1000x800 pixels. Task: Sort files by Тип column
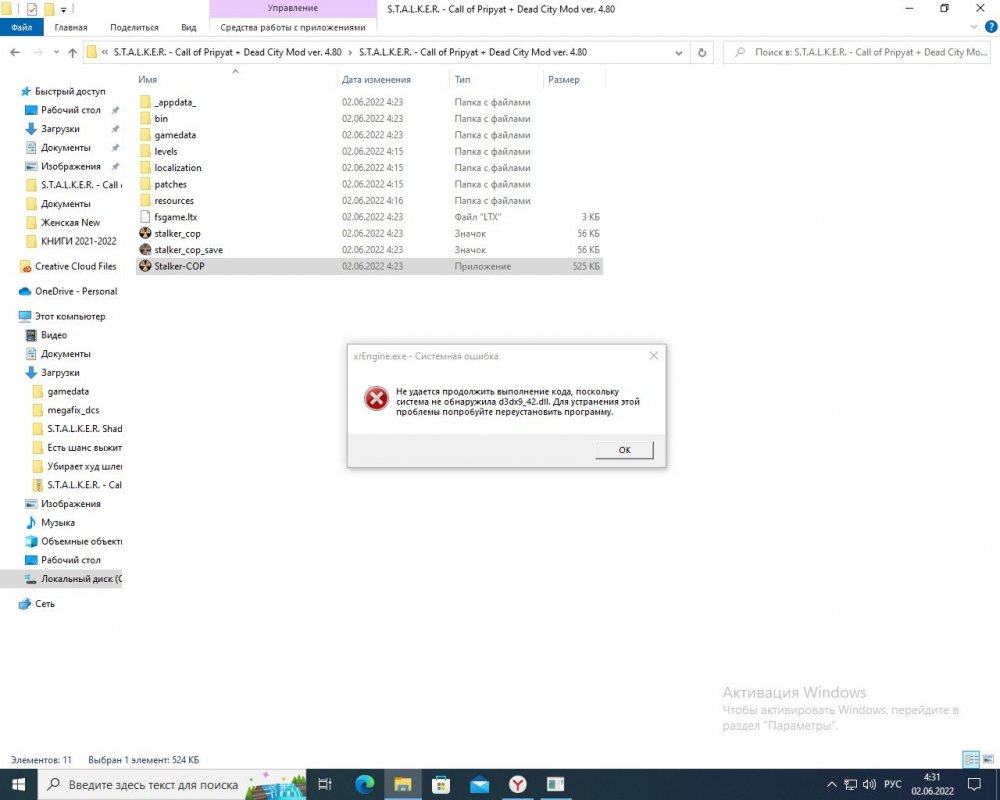point(462,80)
